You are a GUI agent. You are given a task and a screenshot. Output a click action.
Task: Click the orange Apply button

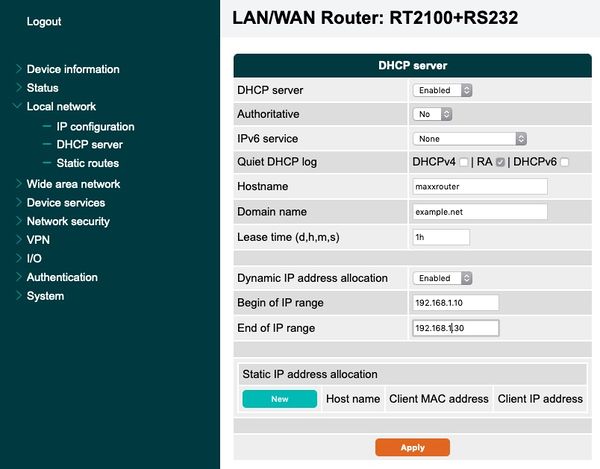pos(412,447)
